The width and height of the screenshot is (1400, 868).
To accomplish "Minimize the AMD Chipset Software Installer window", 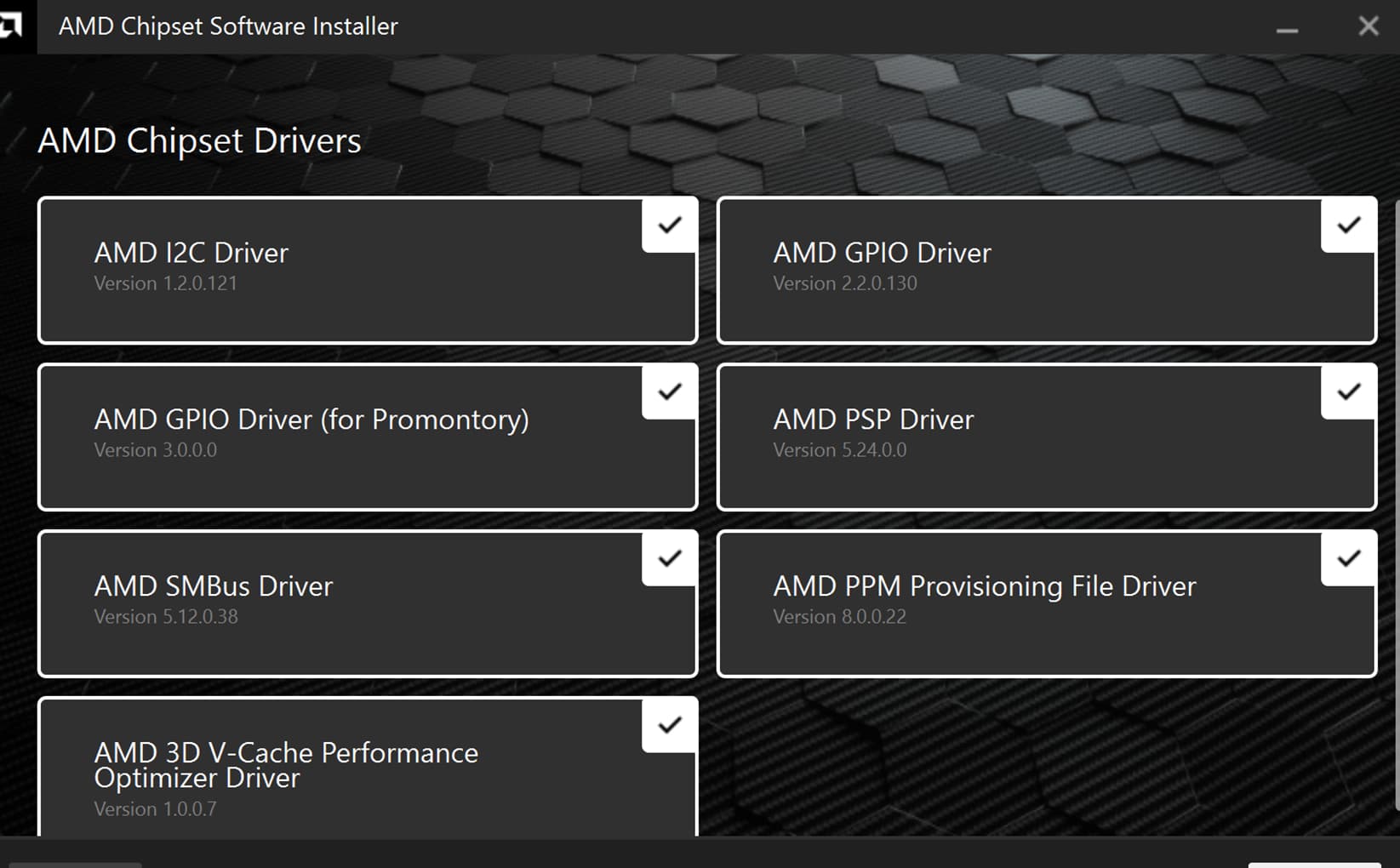I will click(x=1287, y=29).
